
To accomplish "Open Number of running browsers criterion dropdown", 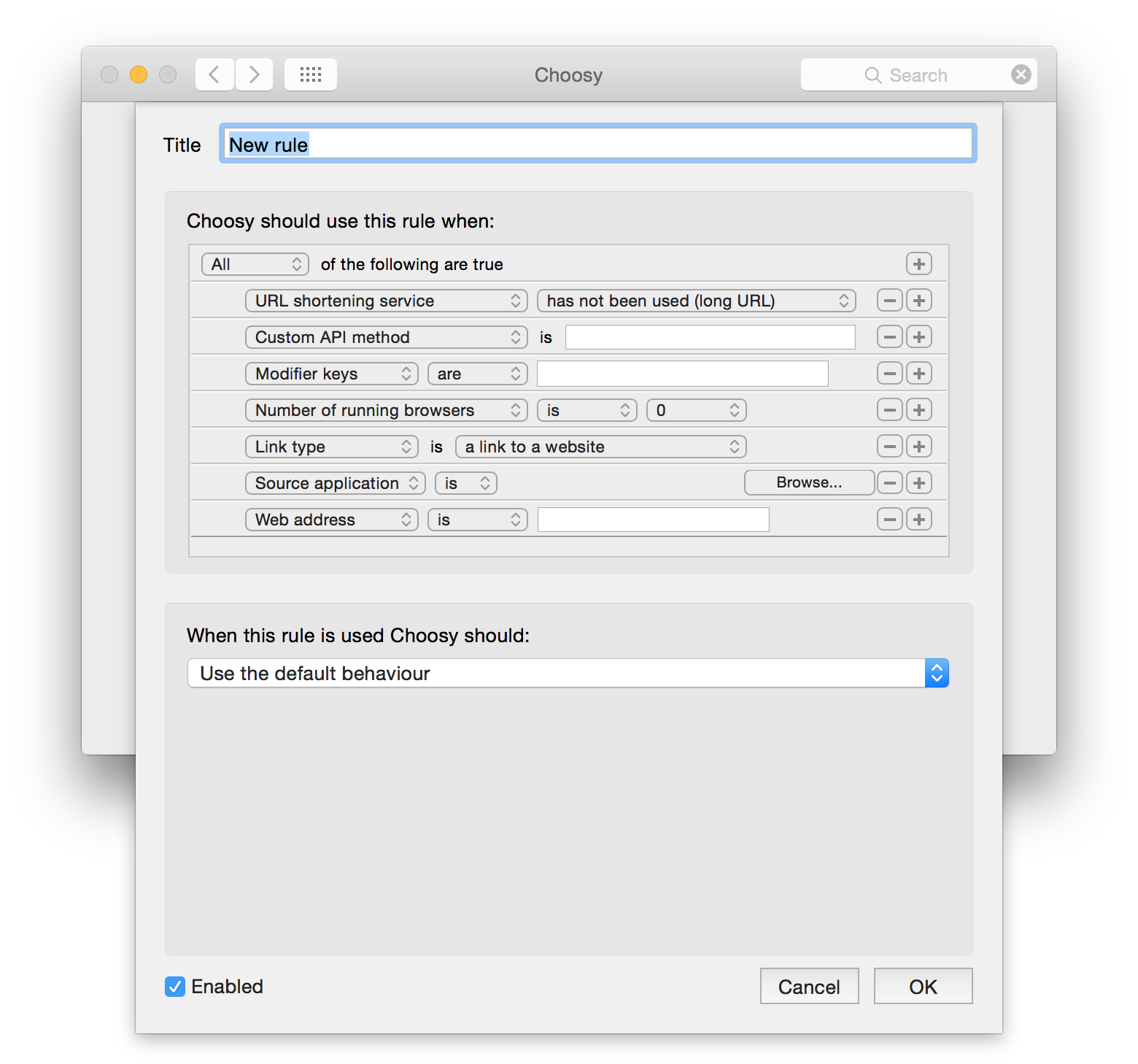I will coord(387,410).
